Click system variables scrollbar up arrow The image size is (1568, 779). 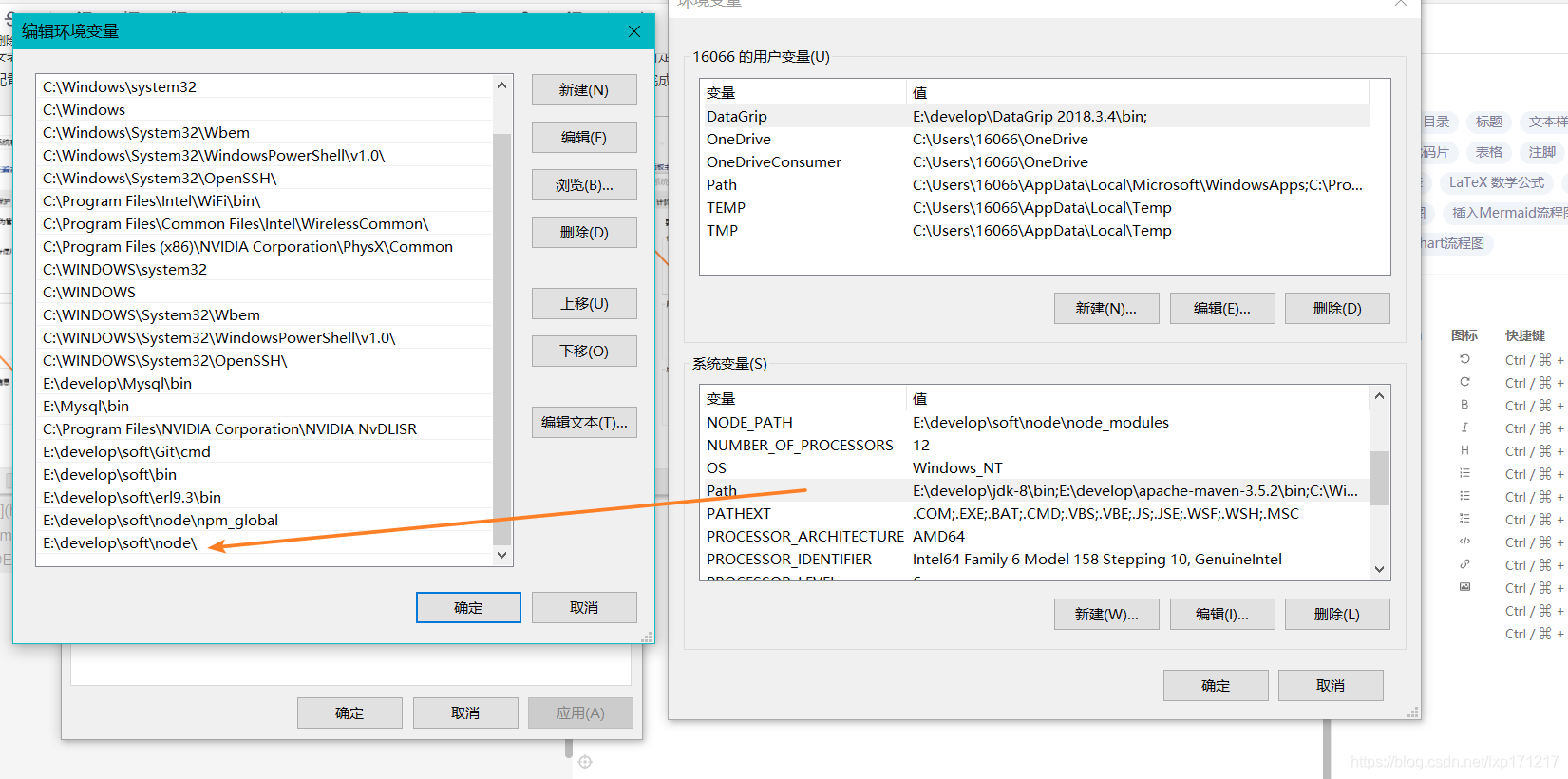tap(1380, 395)
